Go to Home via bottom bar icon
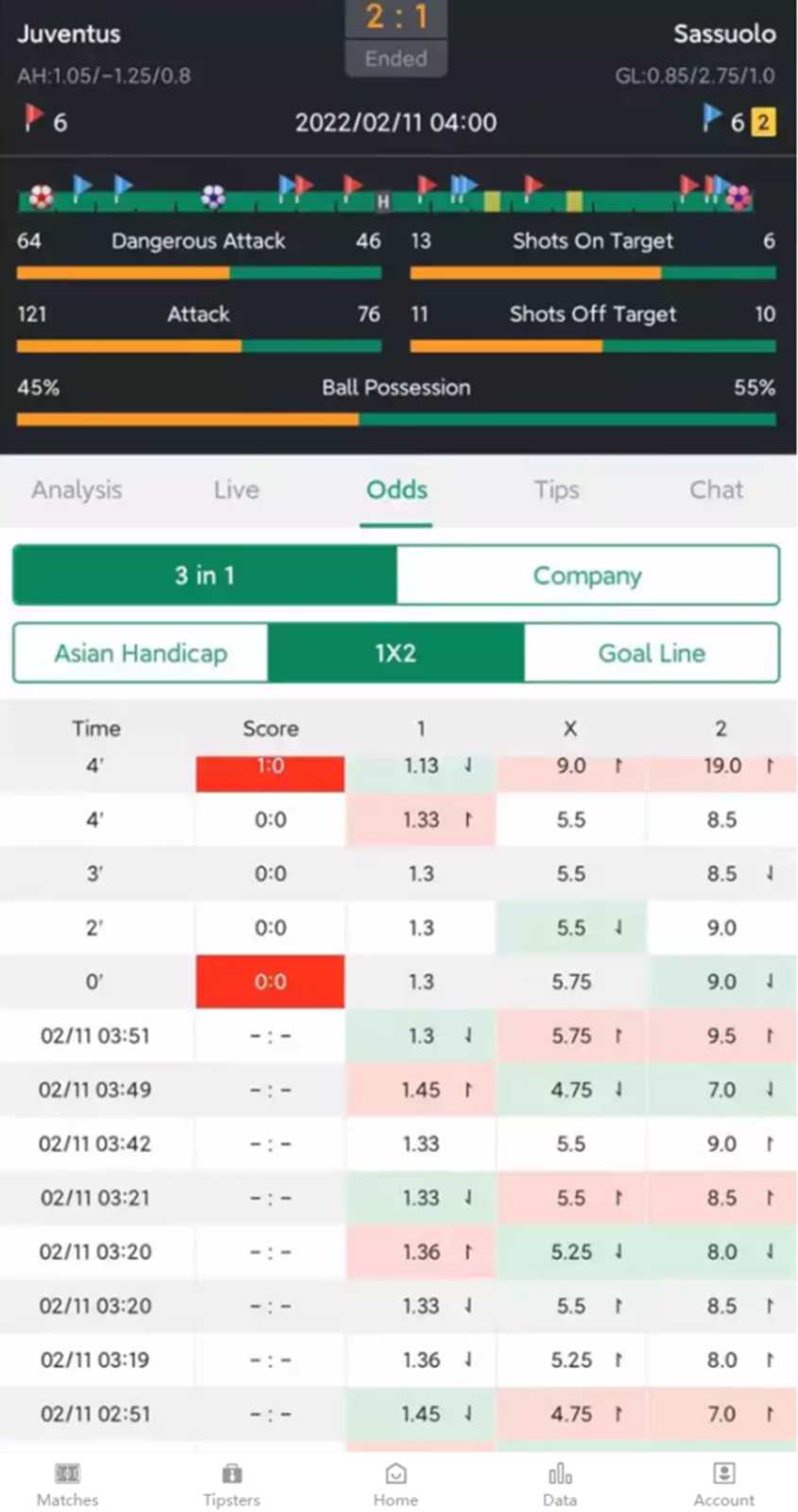The image size is (798, 1512). coord(396,1473)
